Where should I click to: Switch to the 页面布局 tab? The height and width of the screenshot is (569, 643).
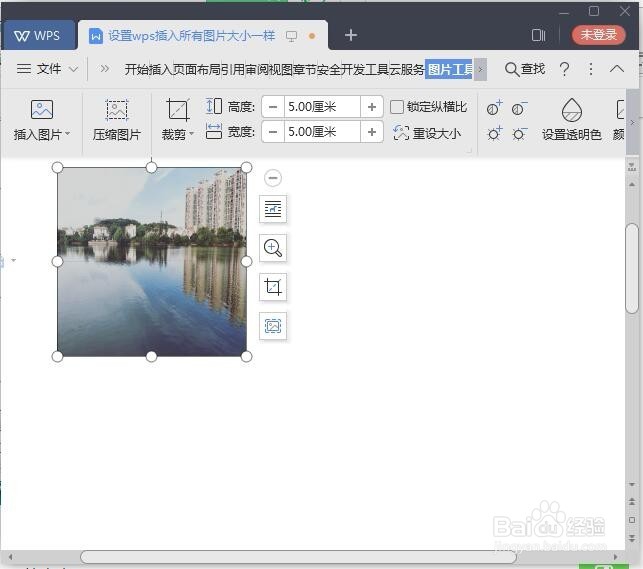coord(196,69)
